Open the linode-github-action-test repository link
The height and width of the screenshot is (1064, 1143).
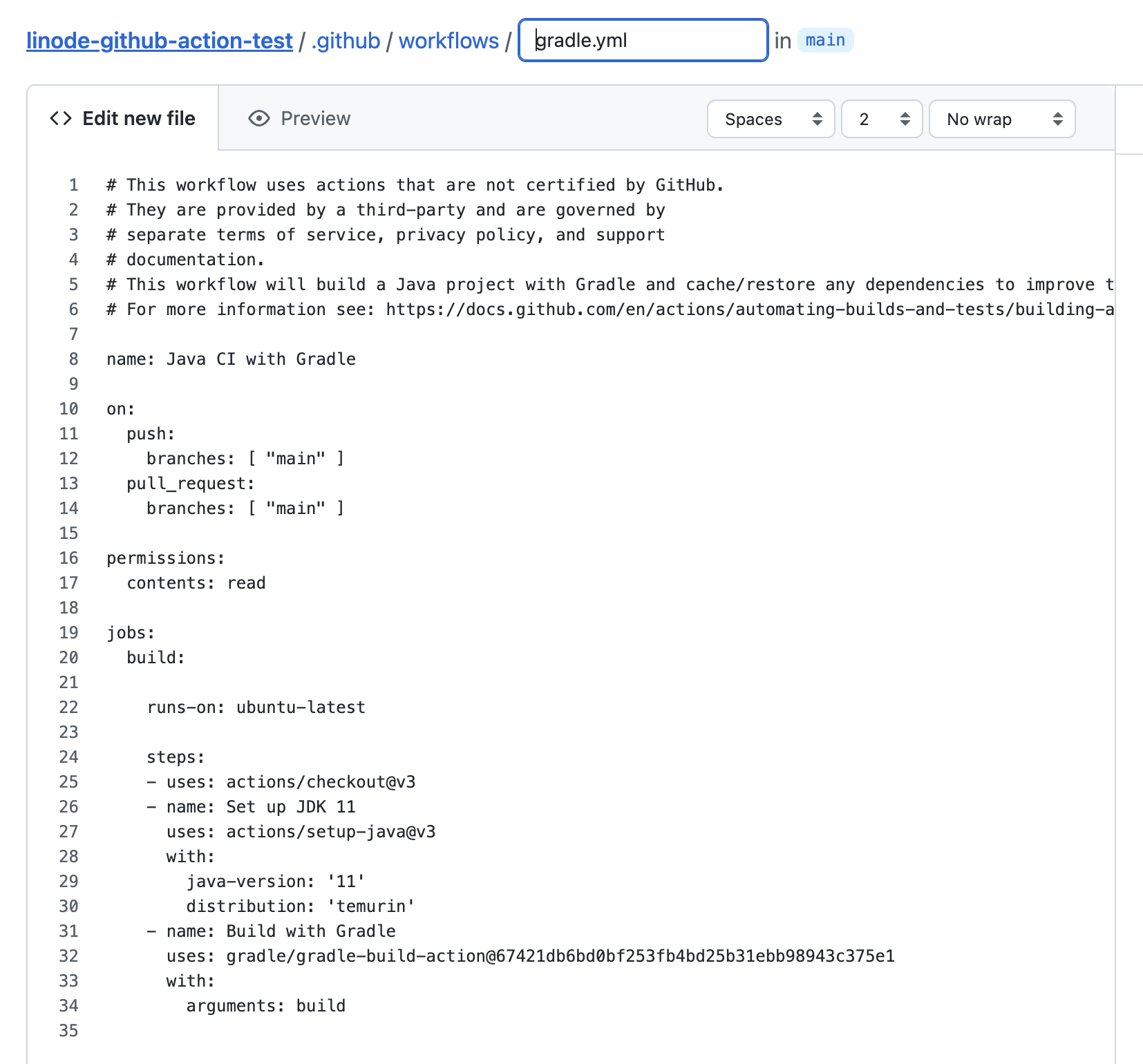[x=160, y=41]
